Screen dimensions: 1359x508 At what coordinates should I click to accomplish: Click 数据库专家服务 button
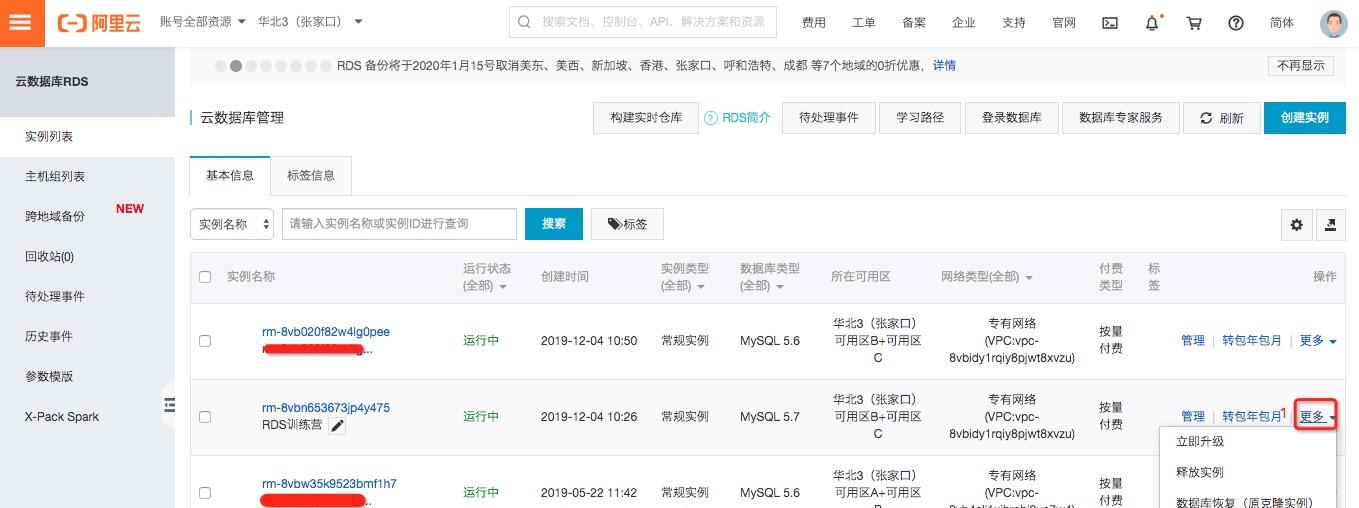point(1121,117)
